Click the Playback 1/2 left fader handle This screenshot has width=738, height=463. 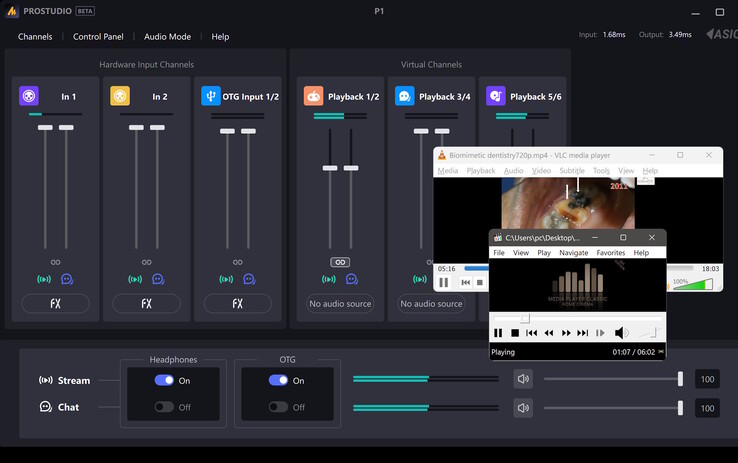click(330, 168)
